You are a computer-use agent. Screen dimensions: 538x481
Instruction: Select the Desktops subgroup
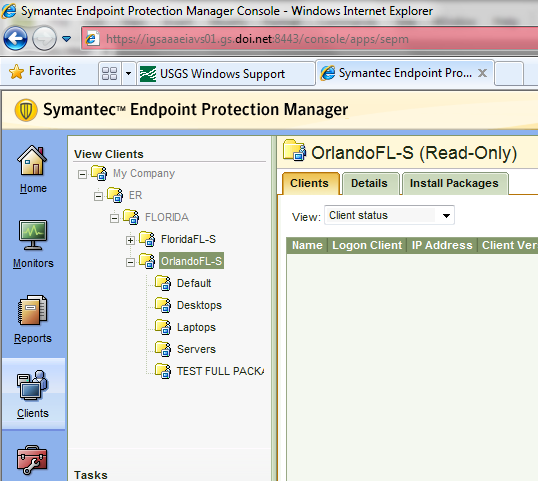199,305
